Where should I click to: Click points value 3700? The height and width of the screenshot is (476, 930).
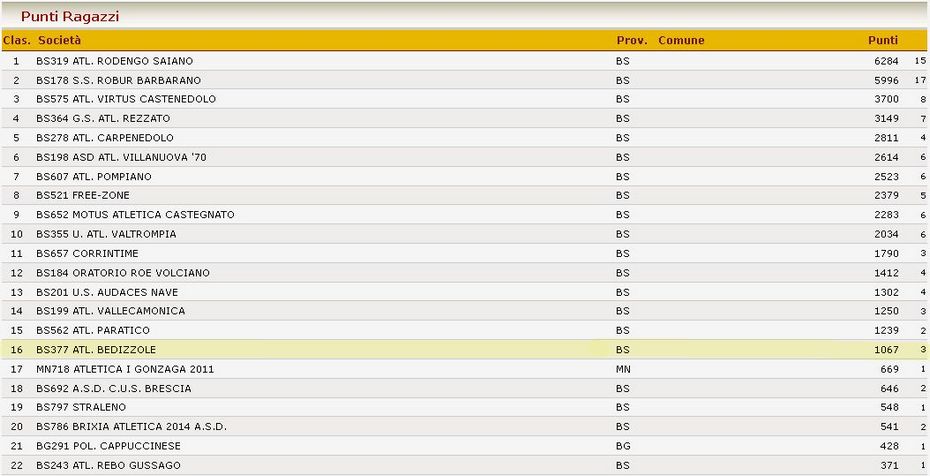pos(886,99)
